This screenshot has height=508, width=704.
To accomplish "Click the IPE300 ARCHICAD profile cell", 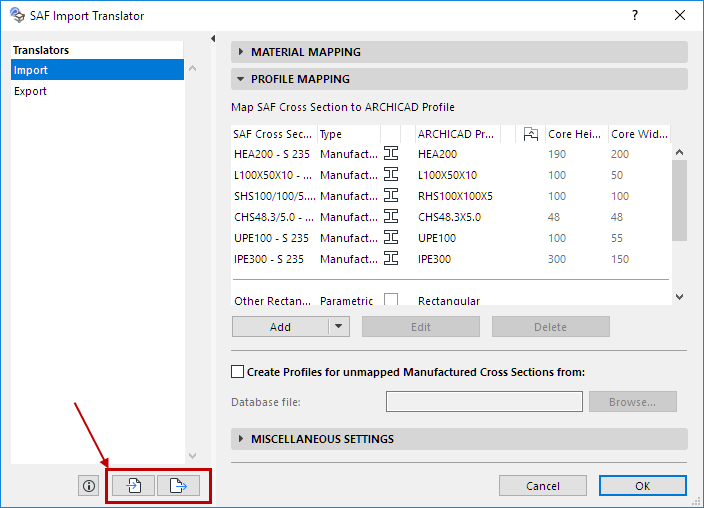I will pos(434,259).
